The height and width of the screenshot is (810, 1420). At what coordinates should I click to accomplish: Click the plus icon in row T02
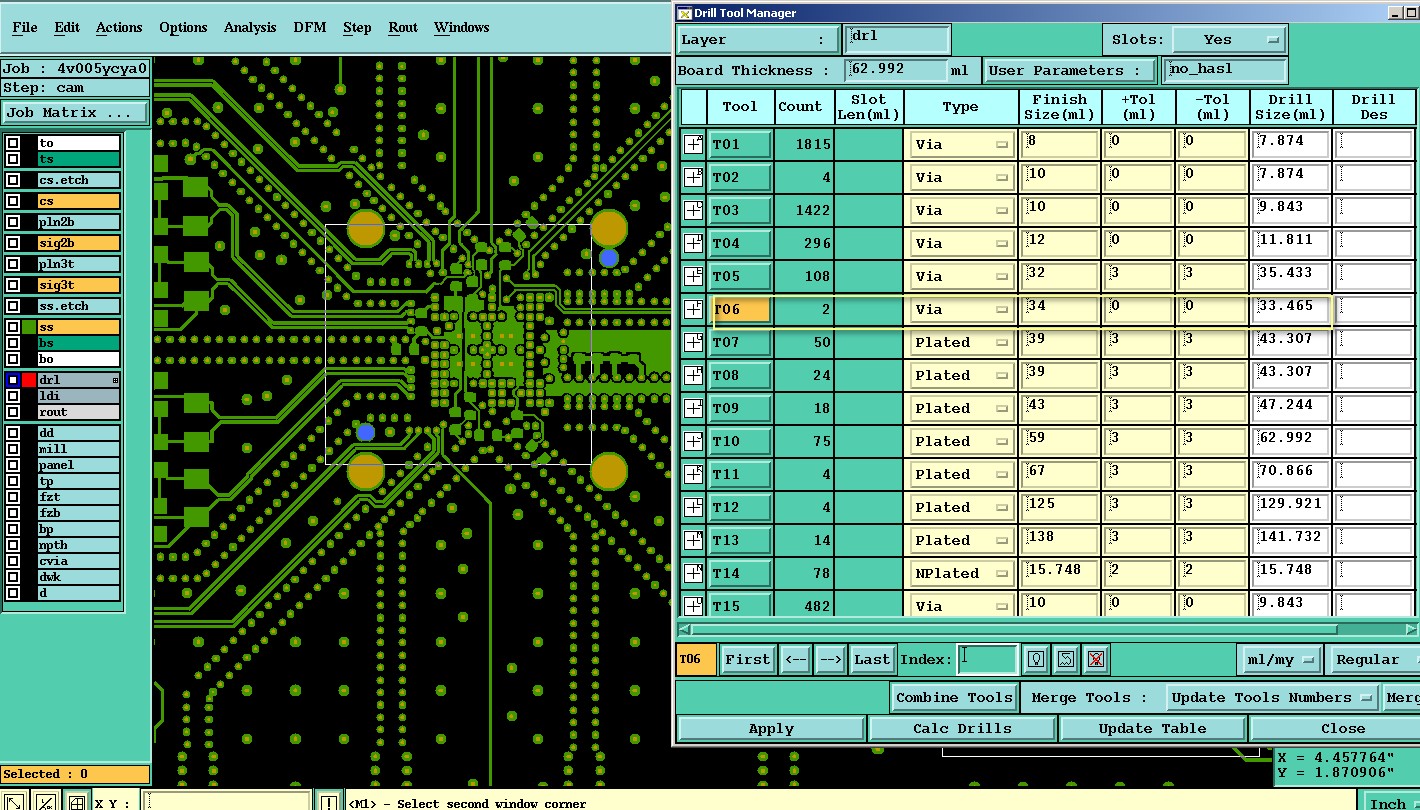(693, 177)
